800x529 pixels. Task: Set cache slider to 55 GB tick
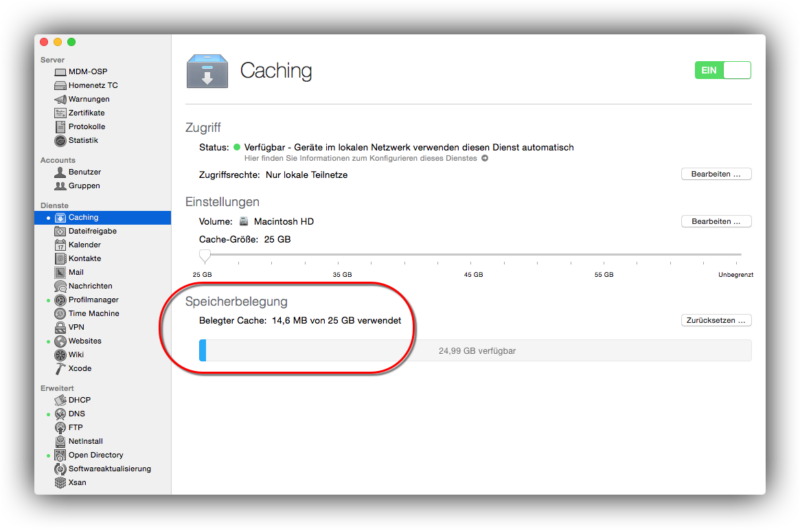(x=604, y=263)
